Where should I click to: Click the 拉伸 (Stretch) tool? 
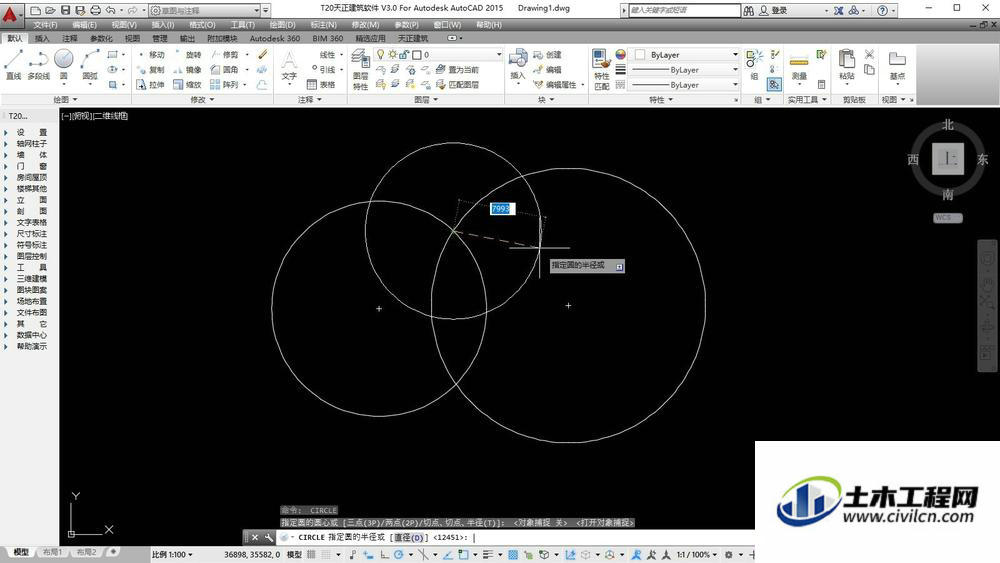(x=151, y=84)
